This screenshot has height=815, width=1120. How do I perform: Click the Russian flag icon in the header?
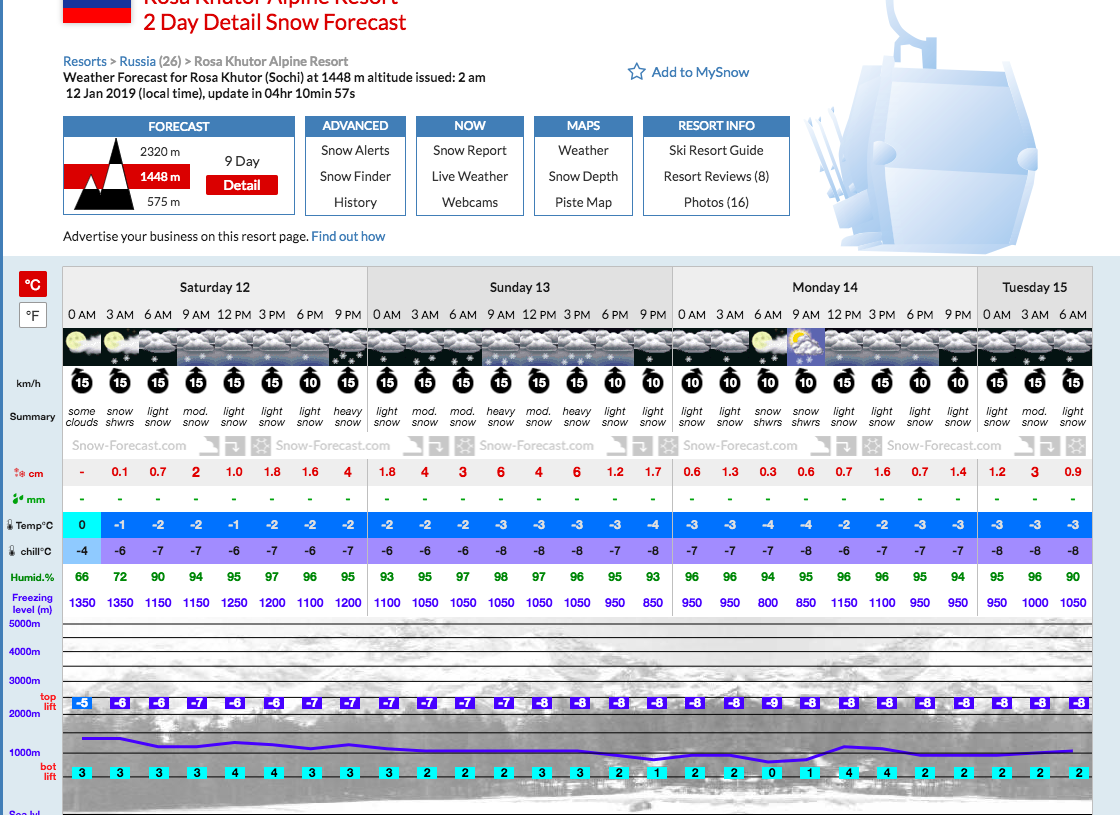coord(97,11)
